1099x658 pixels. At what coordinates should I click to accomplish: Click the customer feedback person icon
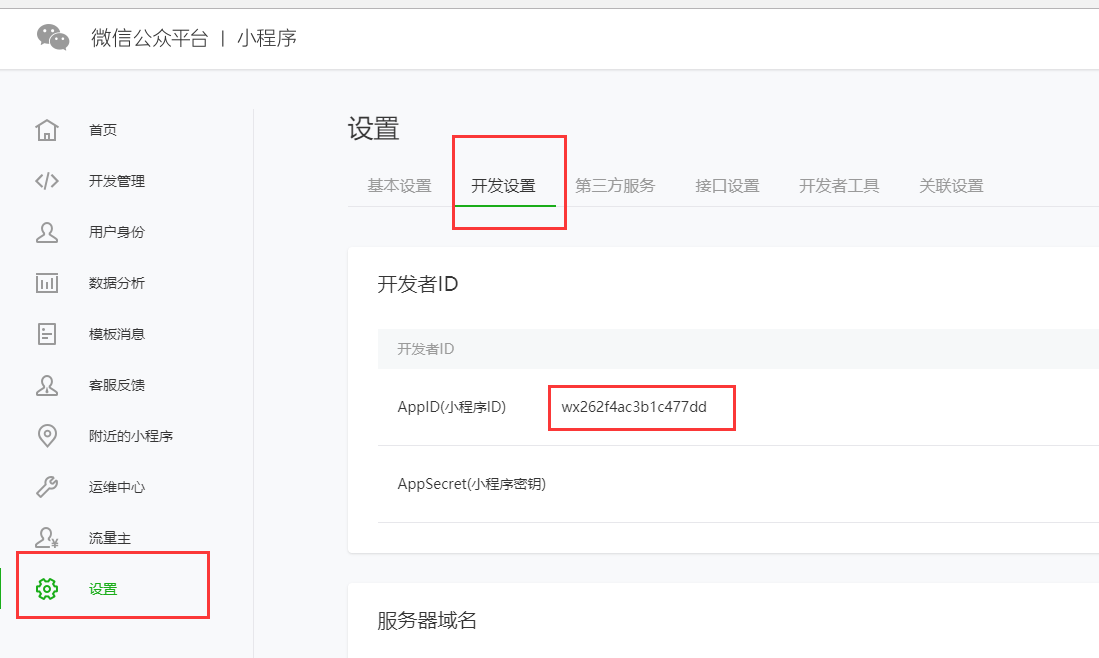coord(47,385)
